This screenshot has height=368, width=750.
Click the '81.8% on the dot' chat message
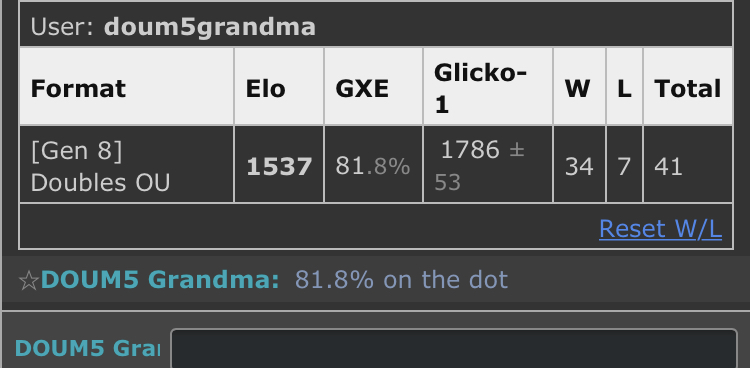click(x=401, y=279)
